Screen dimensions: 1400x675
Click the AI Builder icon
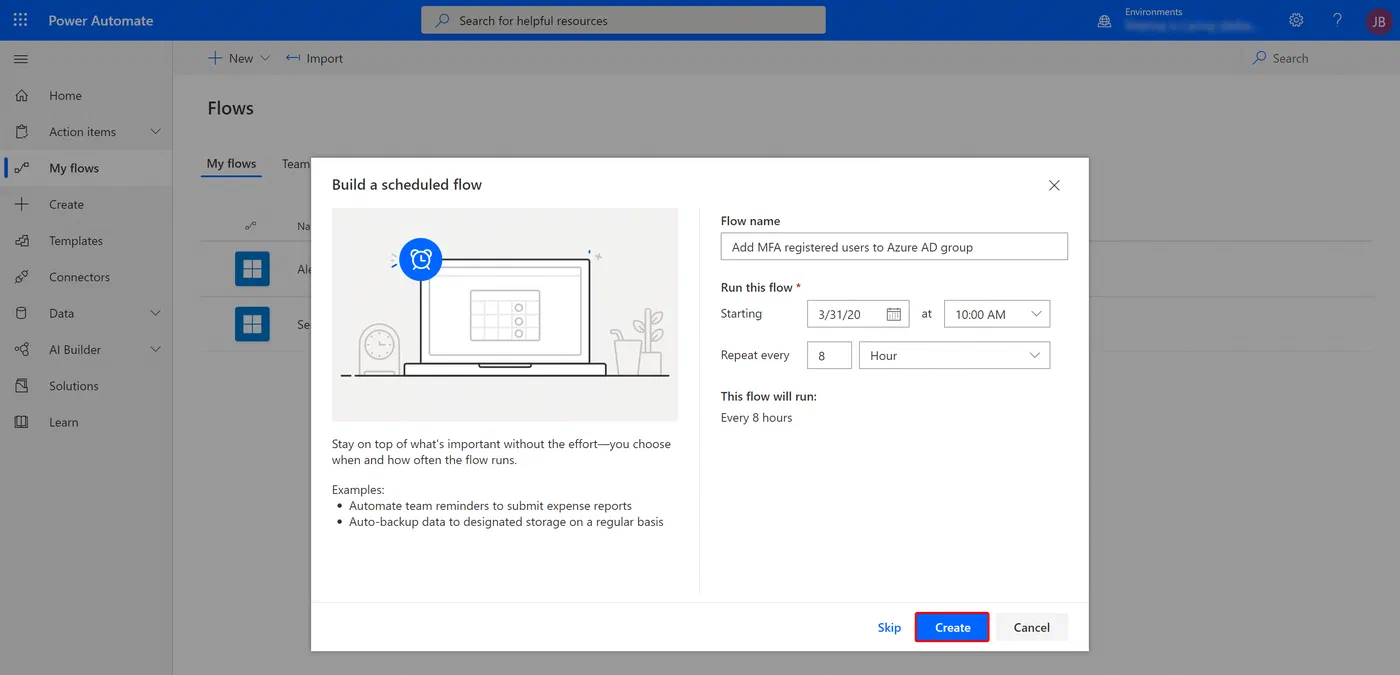(22, 350)
